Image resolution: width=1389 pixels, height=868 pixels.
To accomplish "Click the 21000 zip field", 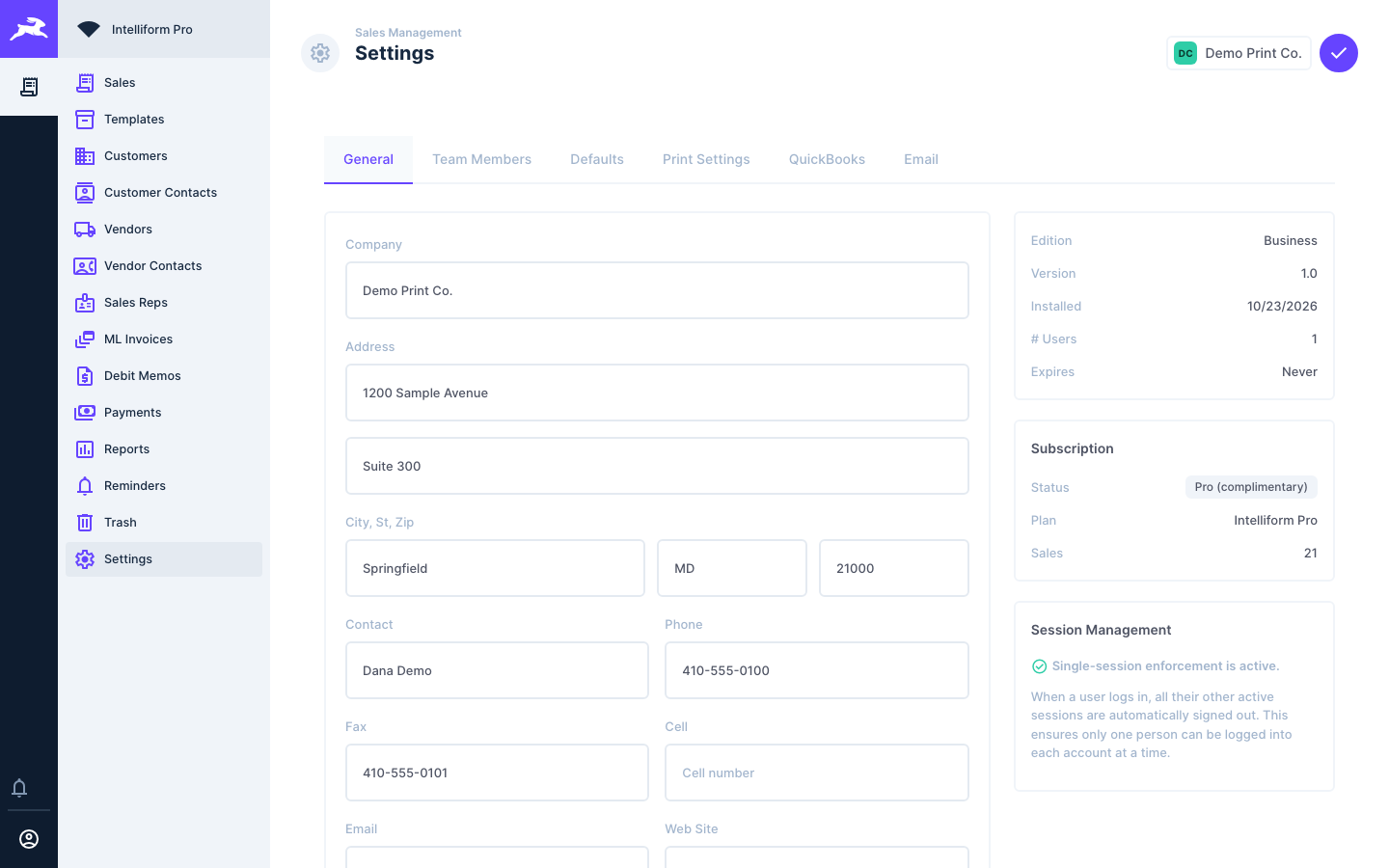I will (894, 568).
